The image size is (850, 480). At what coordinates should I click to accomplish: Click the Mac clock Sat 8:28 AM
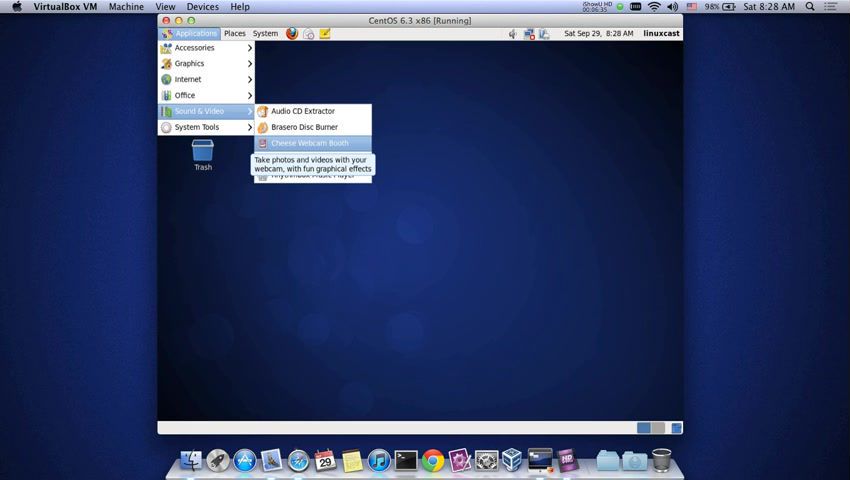pos(769,7)
